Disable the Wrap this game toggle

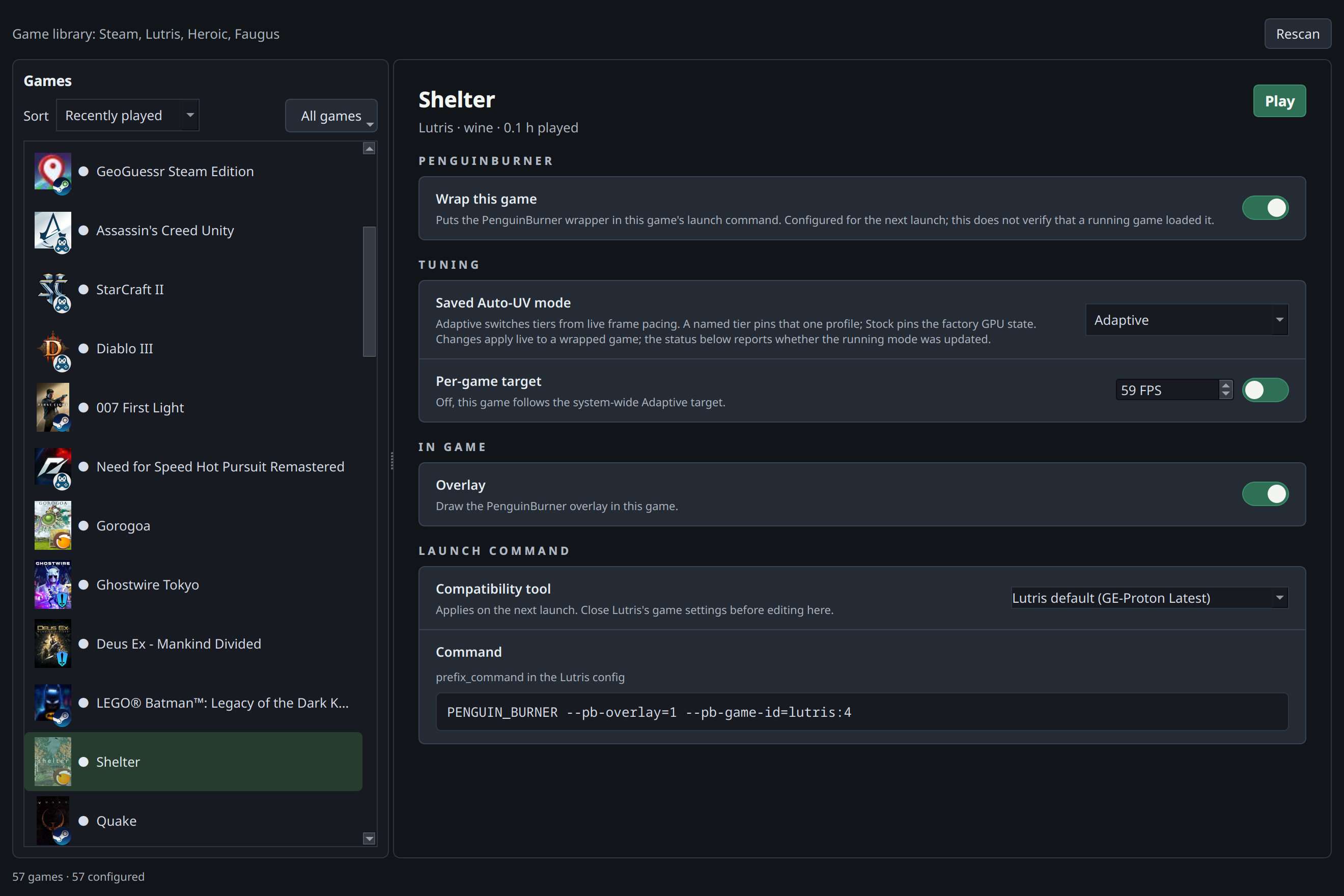click(x=1265, y=208)
